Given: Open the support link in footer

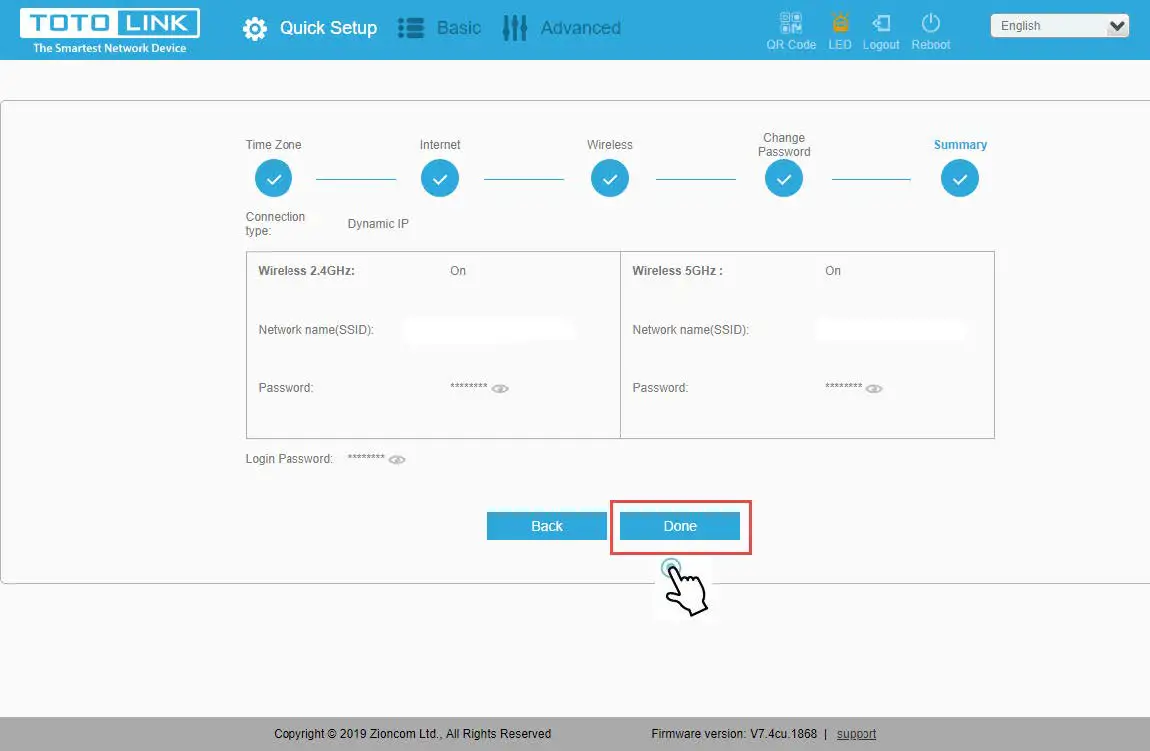Looking at the screenshot, I should [x=856, y=733].
